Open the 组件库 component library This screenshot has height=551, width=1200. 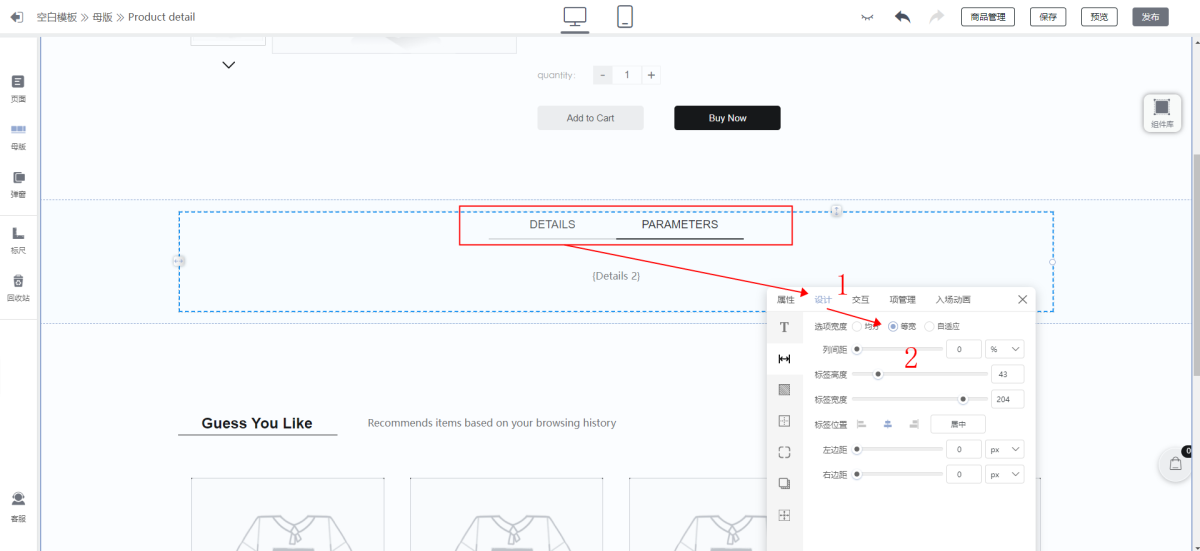pyautogui.click(x=1161, y=112)
